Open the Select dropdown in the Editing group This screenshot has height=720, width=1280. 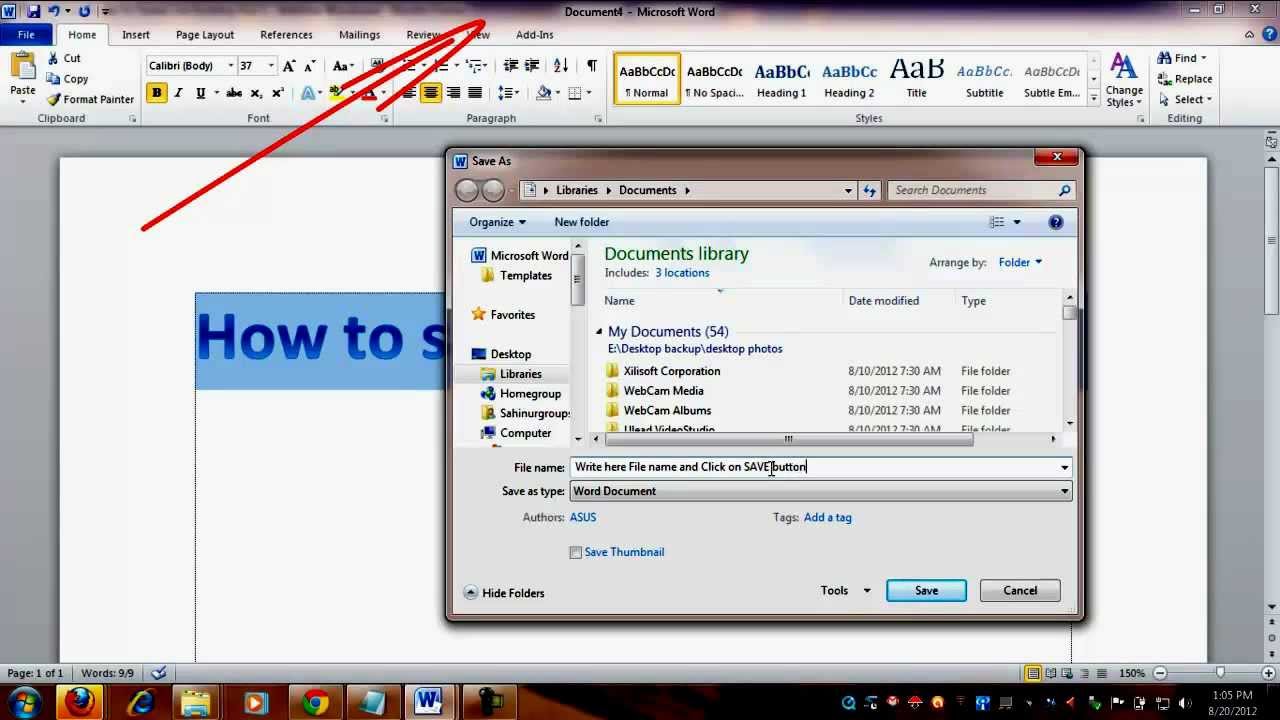1185,99
